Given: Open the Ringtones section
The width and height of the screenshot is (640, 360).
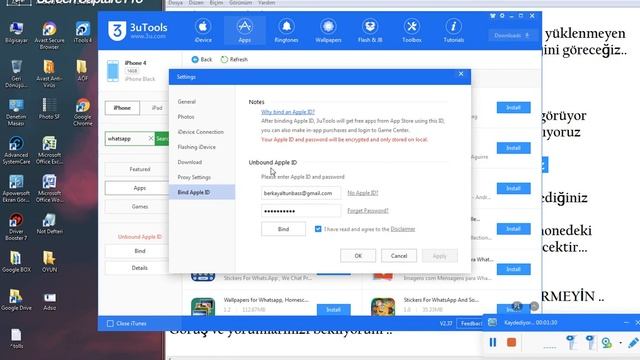Looking at the screenshot, I should (286, 31).
